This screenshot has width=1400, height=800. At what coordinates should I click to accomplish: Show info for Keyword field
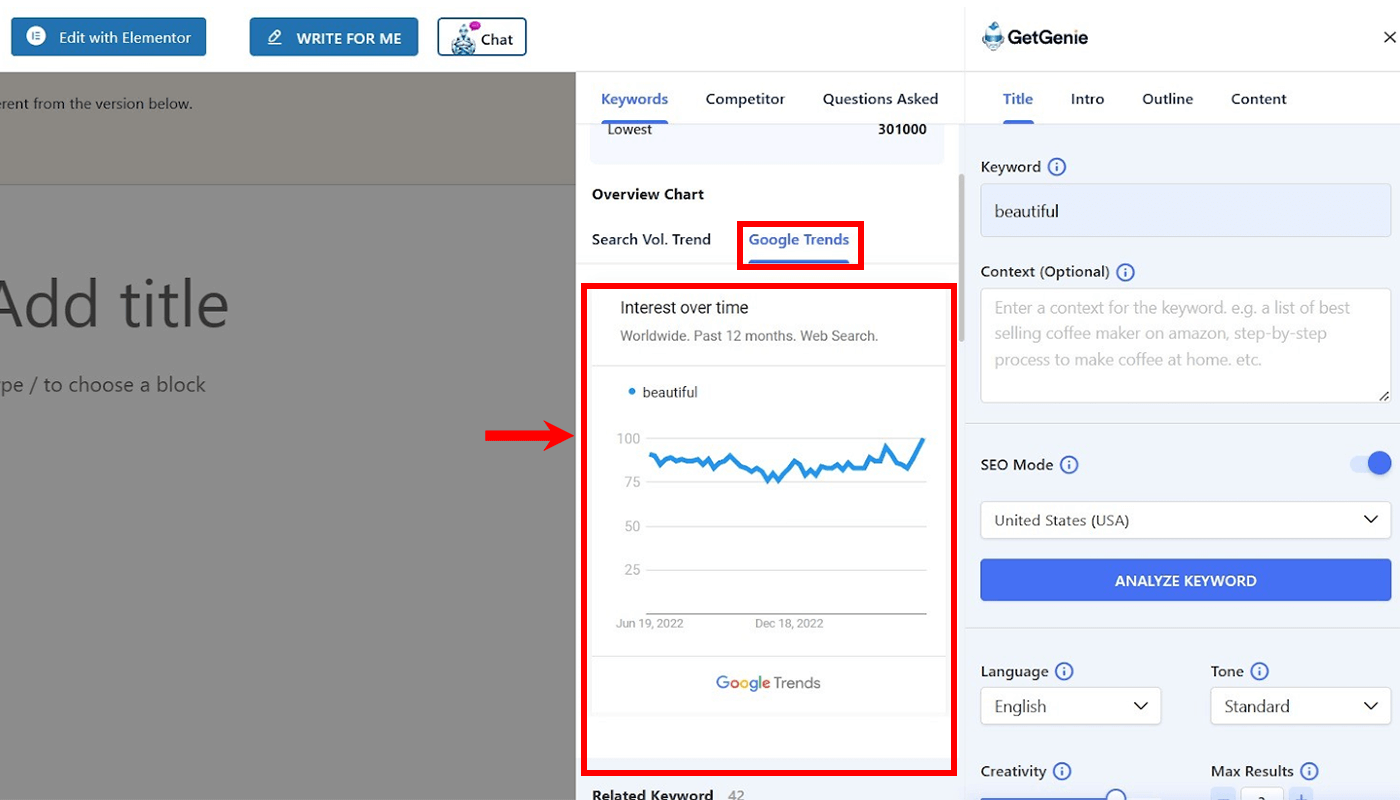(x=1057, y=167)
